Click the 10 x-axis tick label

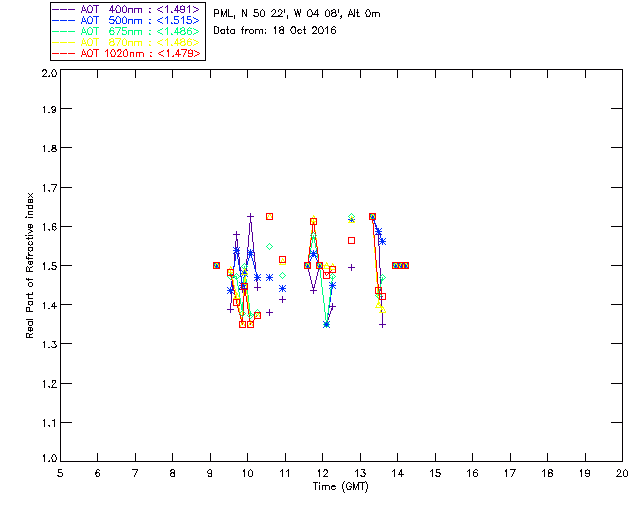coord(247,474)
